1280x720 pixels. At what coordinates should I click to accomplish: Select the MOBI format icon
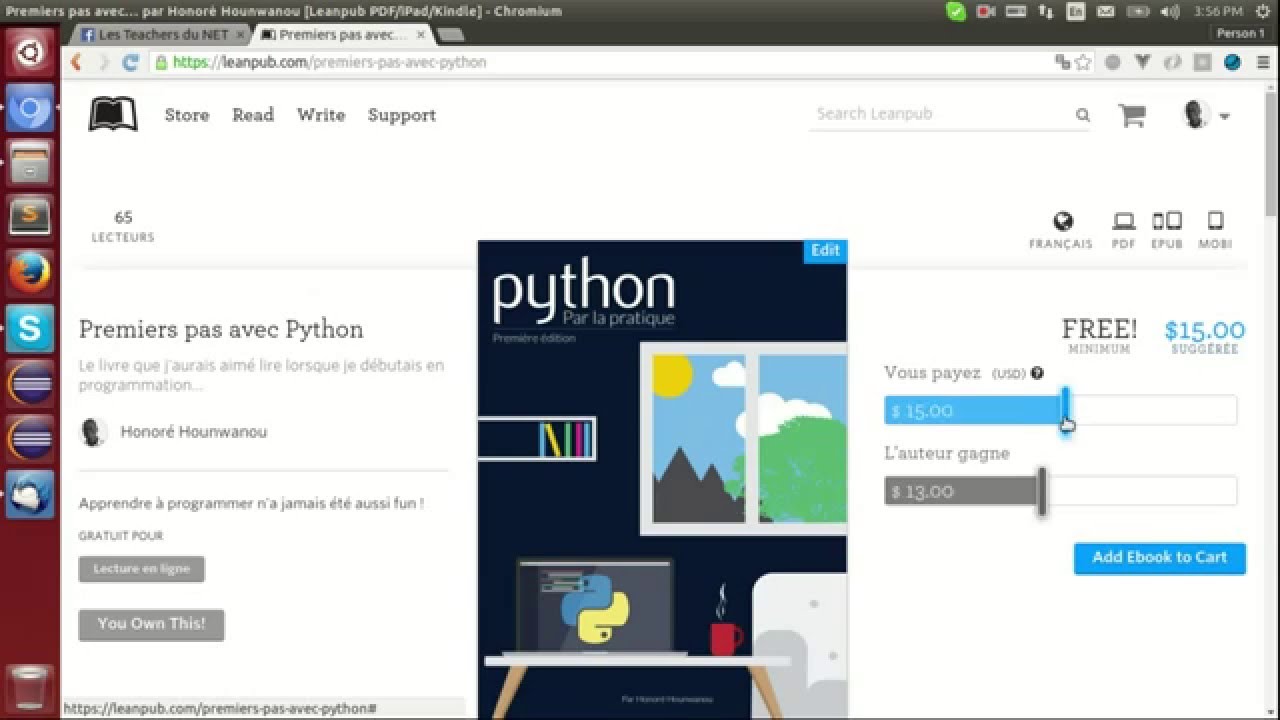[1216, 221]
